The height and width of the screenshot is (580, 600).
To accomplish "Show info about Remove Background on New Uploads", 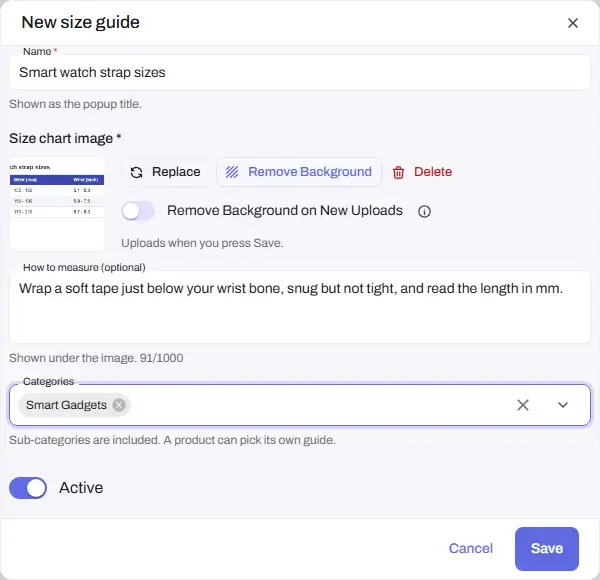I will tap(424, 211).
